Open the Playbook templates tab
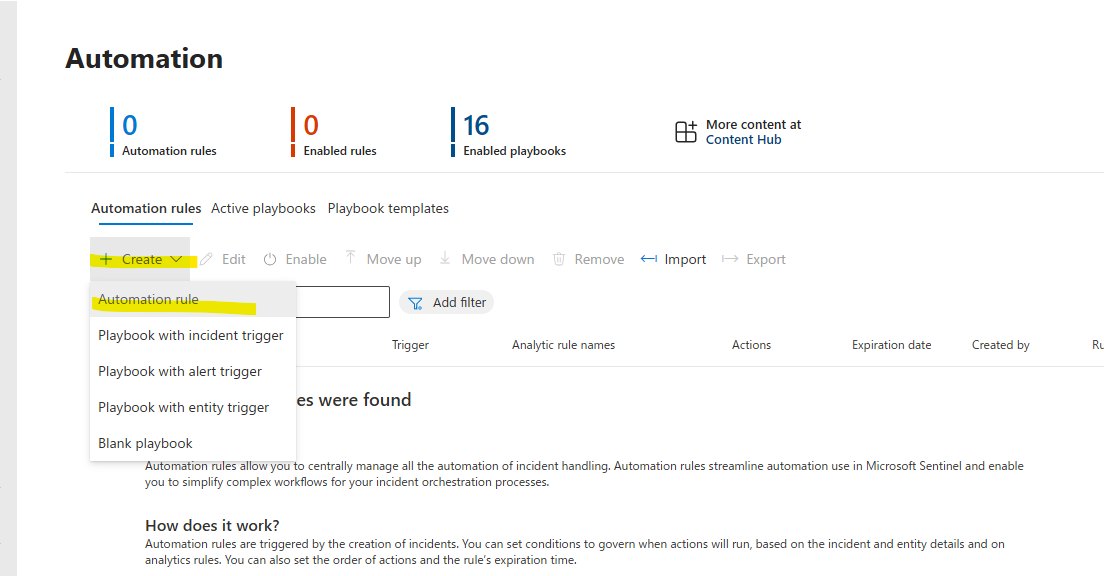The height and width of the screenshot is (576, 1104). pyautogui.click(x=388, y=208)
